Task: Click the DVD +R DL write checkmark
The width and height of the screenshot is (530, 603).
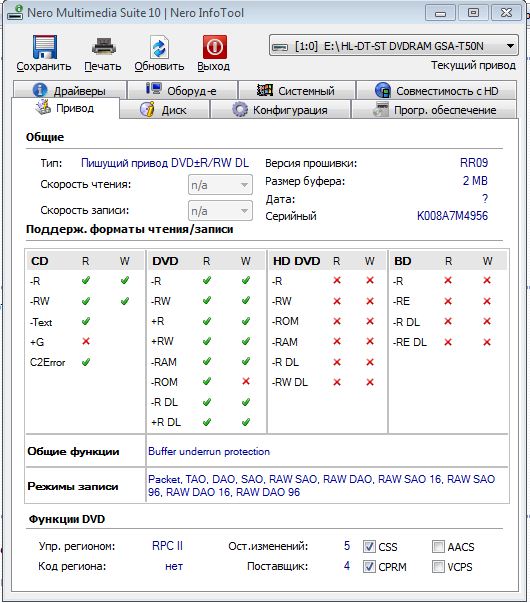Action: [246, 422]
